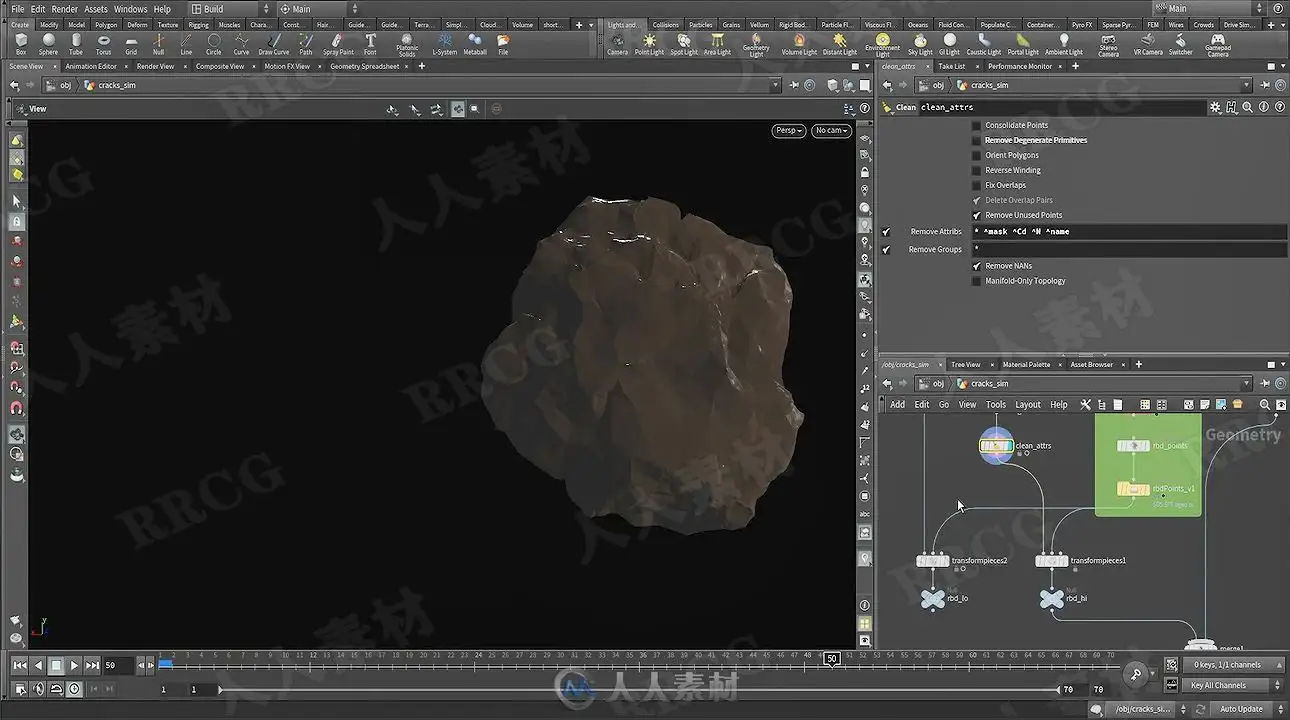Viewport: 1290px width, 720px height.
Task: Open the Persp viewport dropdown
Action: point(789,131)
